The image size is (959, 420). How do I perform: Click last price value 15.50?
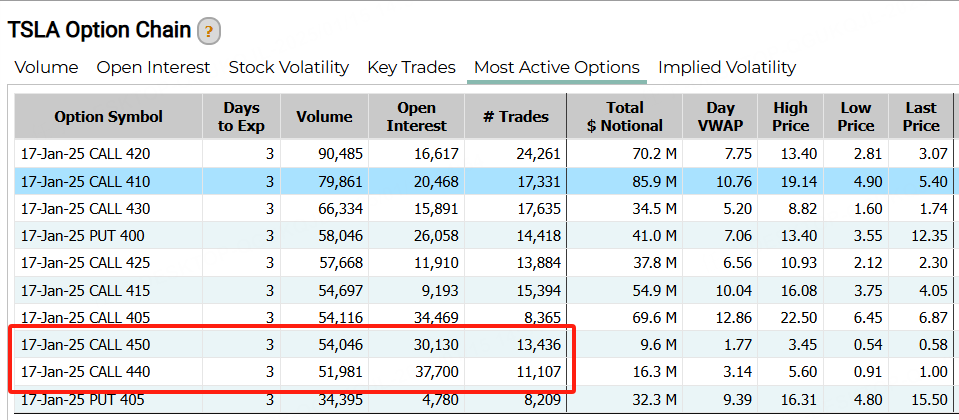pyautogui.click(x=929, y=400)
